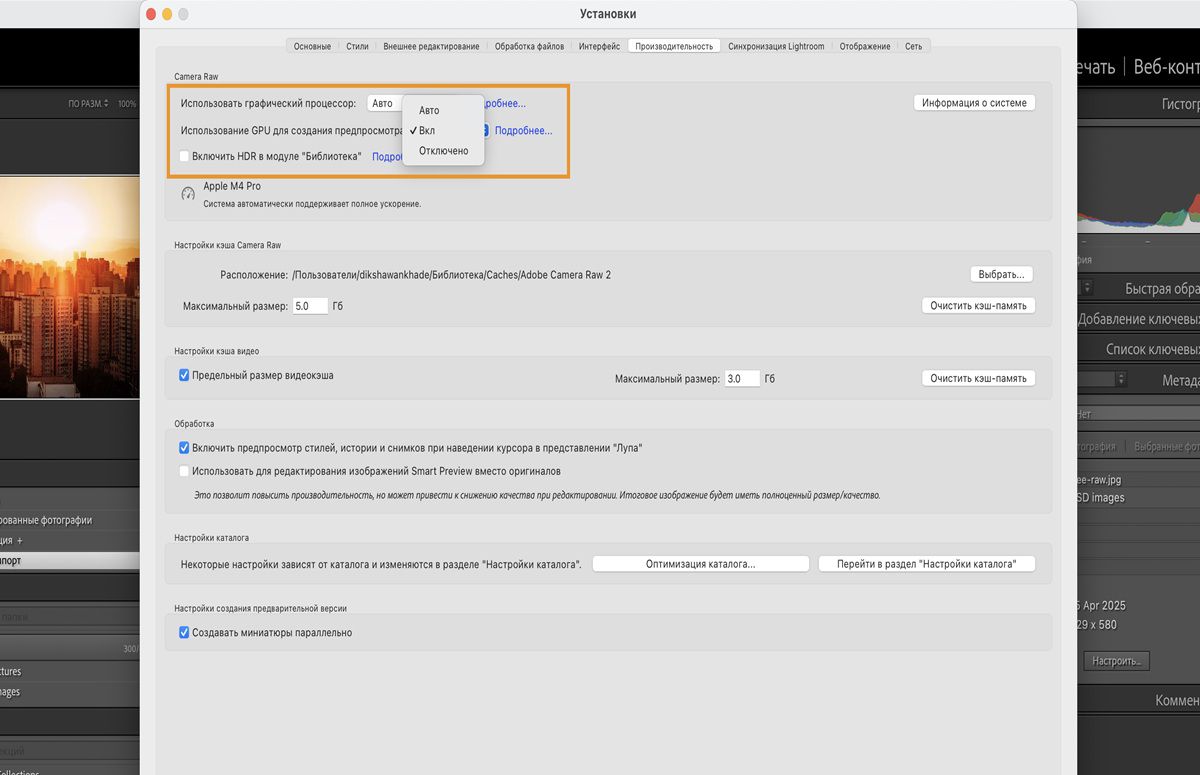This screenshot has width=1200, height=775.
Task: Toggle hover preview of styles checkbox
Action: pos(184,448)
